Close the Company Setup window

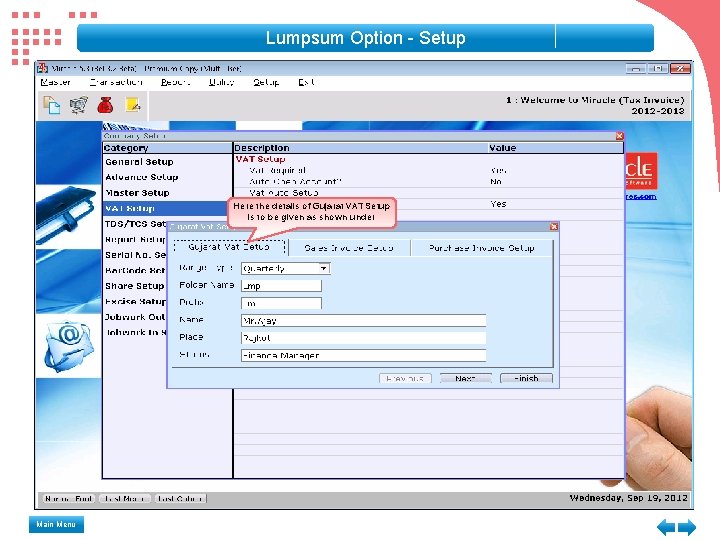pyautogui.click(x=619, y=136)
